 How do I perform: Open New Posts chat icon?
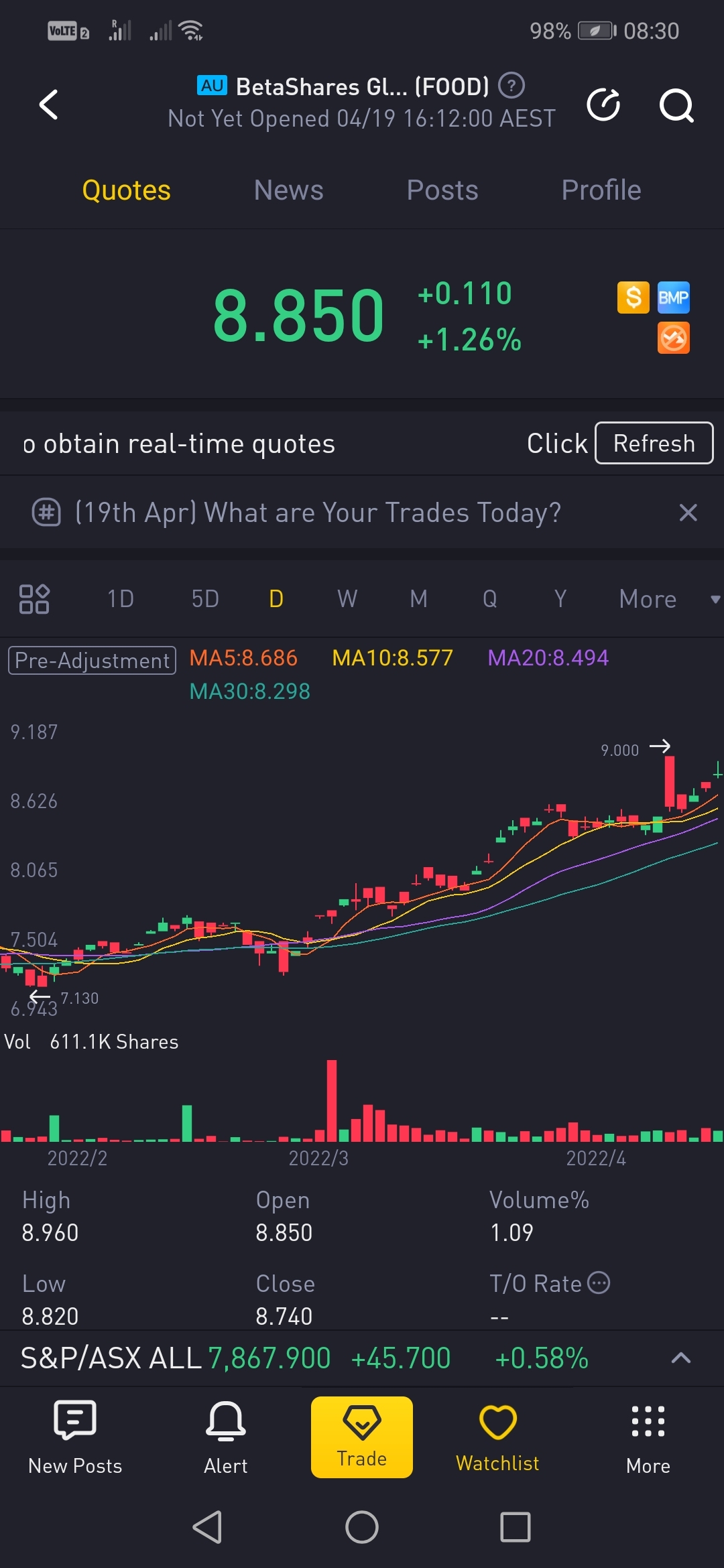75,1437
